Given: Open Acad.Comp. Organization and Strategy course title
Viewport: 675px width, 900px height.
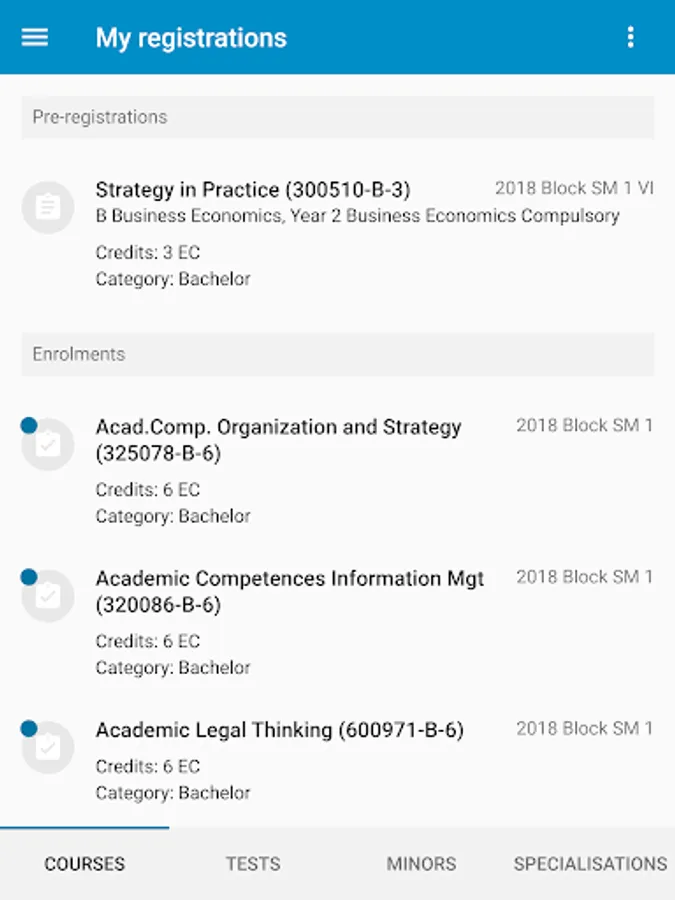Looking at the screenshot, I should (278, 440).
